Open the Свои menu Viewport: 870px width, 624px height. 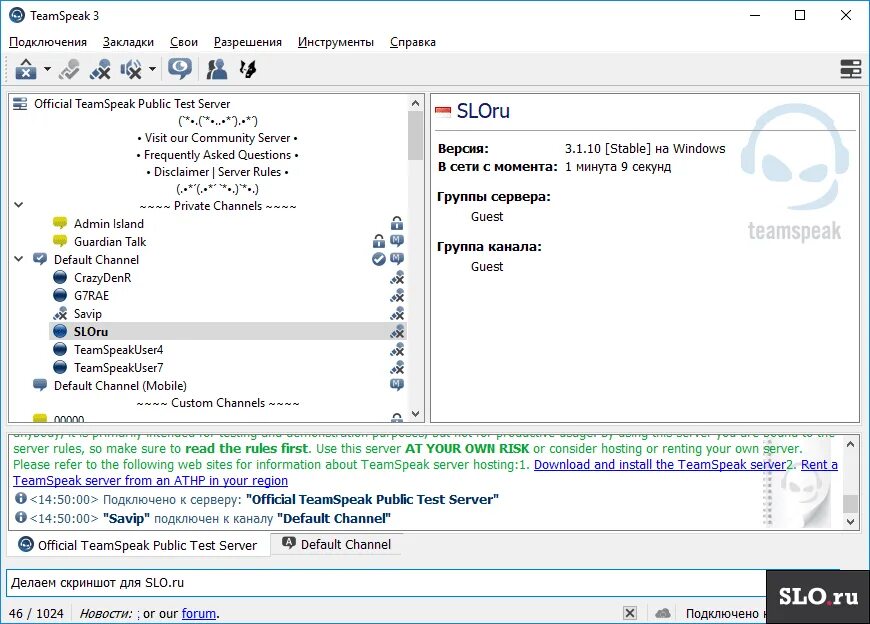coord(184,42)
